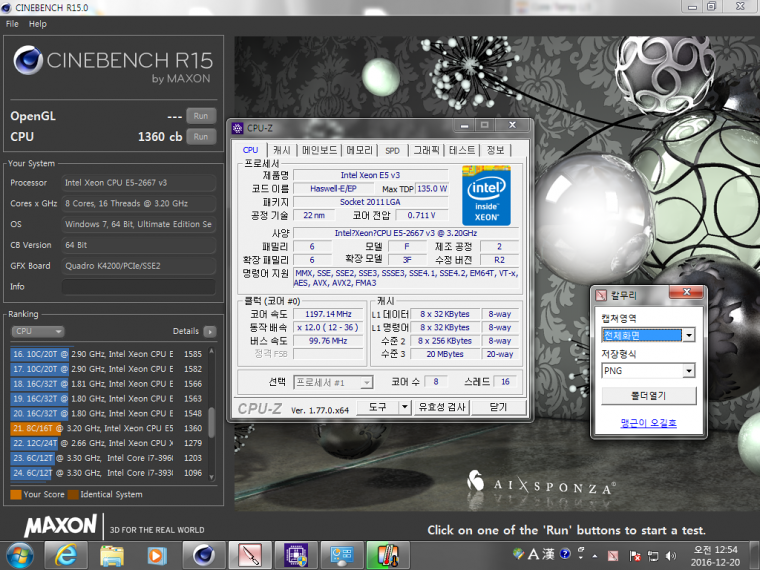Click the GFX Board field Quadro K4200
Screen dimensions: 760x570
(139, 266)
